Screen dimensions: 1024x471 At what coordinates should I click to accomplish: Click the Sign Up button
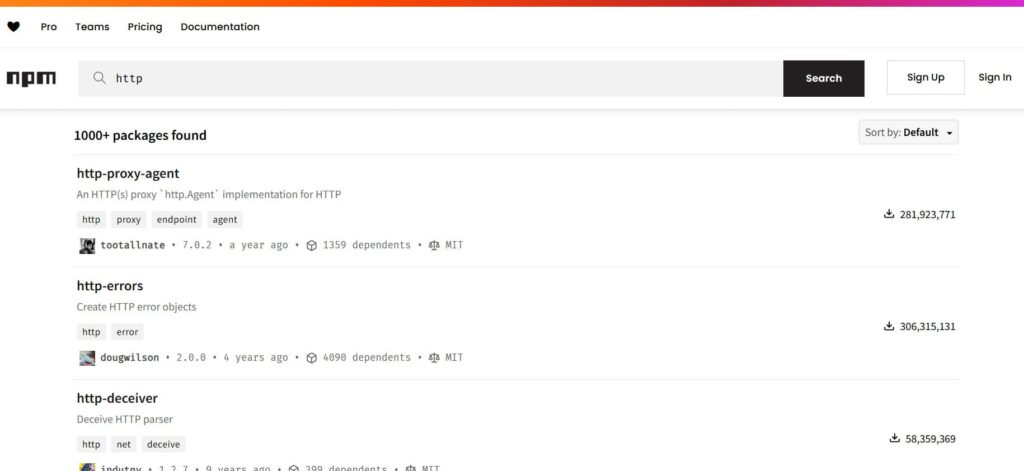click(925, 77)
